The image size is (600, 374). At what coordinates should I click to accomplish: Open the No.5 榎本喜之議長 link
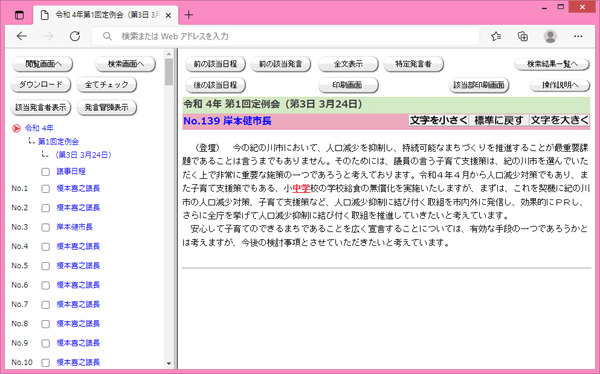point(78,266)
